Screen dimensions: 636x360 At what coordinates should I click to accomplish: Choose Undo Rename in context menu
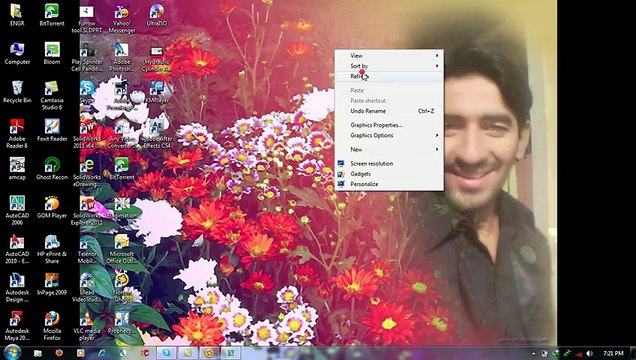[x=389, y=111]
